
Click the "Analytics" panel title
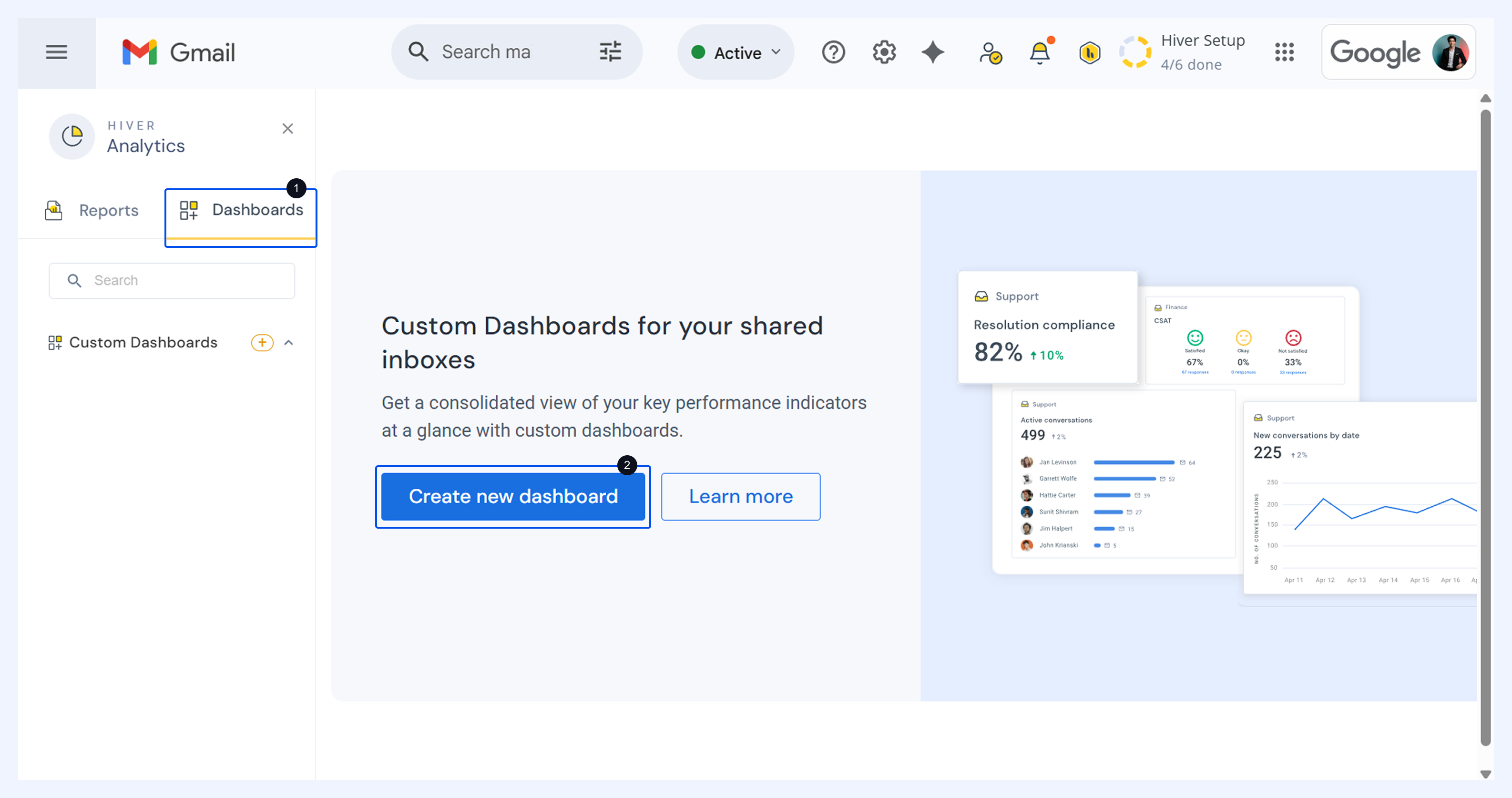click(x=145, y=145)
